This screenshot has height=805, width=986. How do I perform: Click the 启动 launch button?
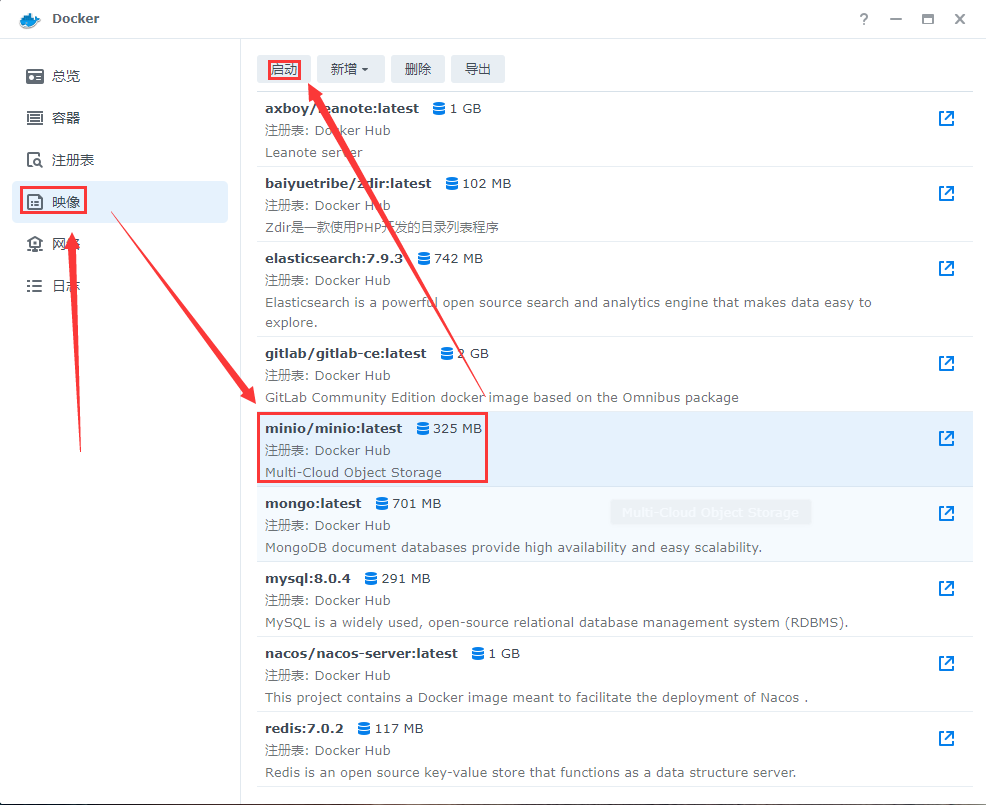(x=283, y=69)
